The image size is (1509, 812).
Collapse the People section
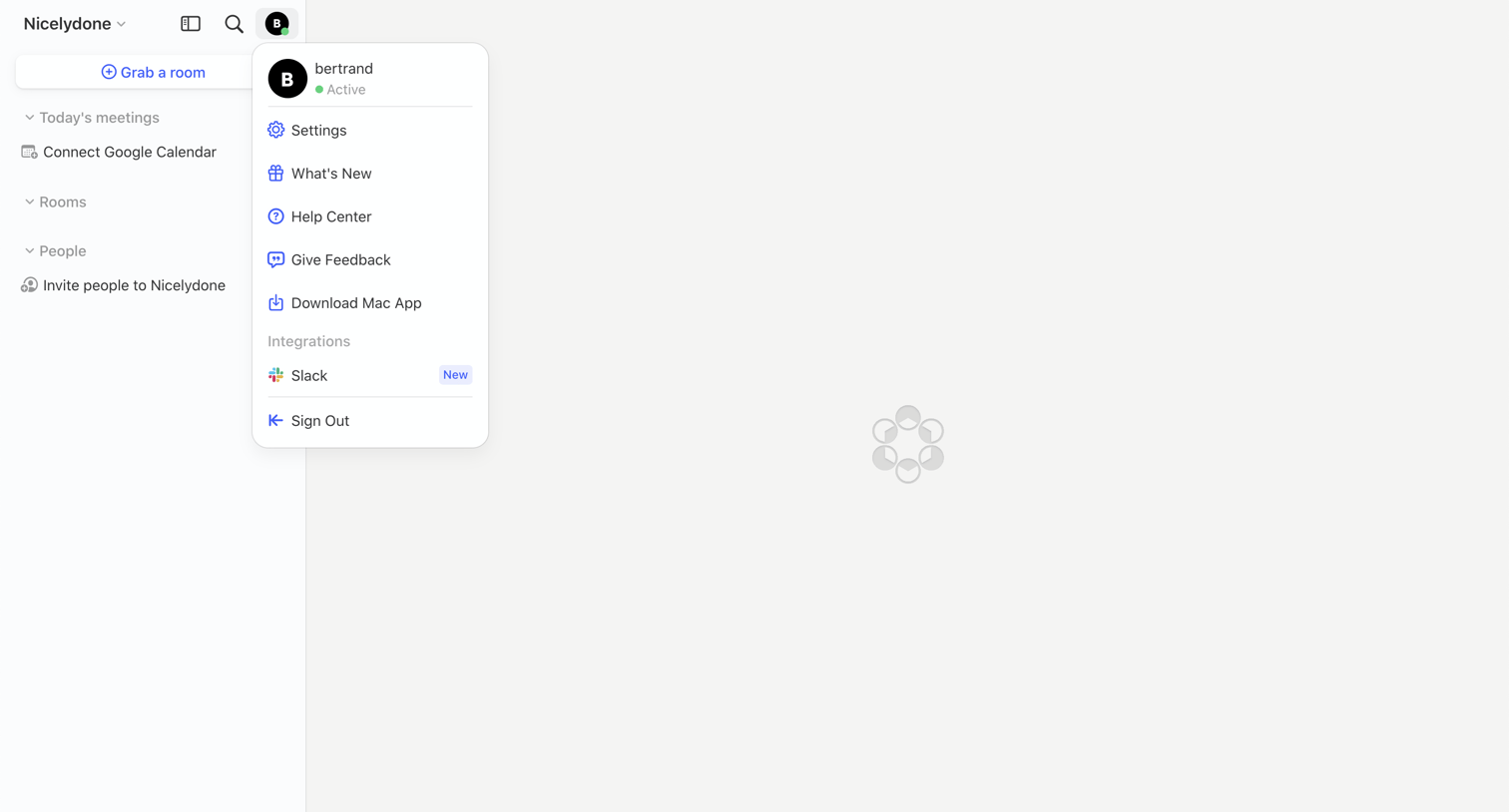click(x=55, y=251)
